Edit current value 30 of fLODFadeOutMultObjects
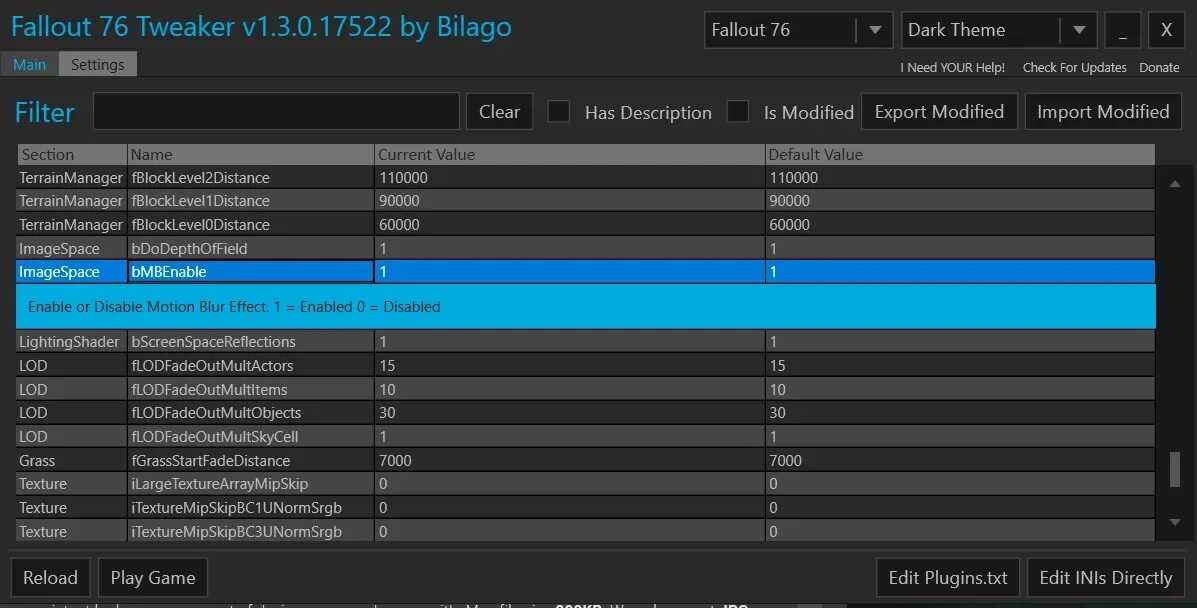The image size is (1197, 608). pyautogui.click(x=569, y=412)
